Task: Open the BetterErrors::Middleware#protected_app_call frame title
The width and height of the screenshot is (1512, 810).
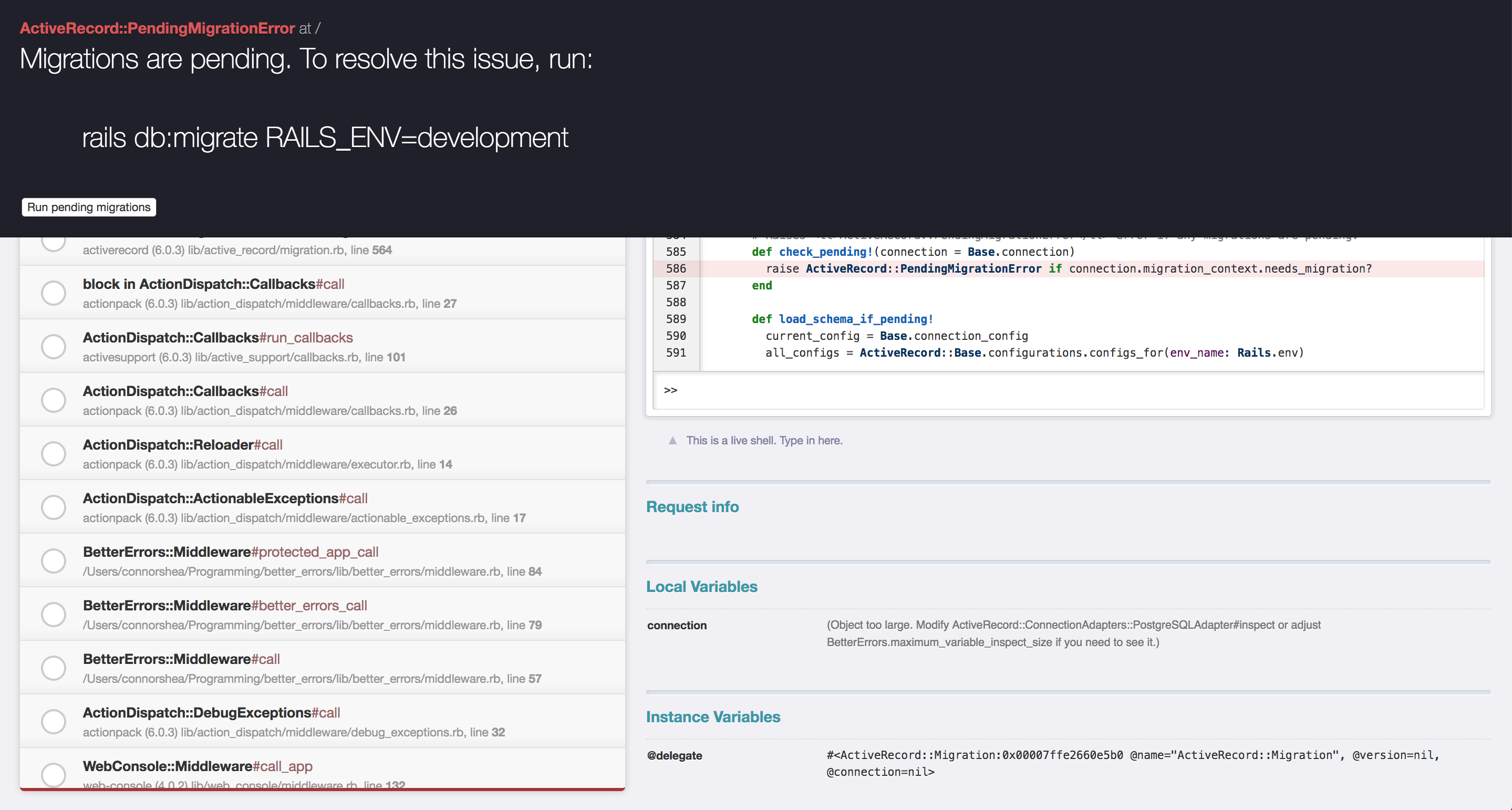Action: pyautogui.click(x=231, y=552)
